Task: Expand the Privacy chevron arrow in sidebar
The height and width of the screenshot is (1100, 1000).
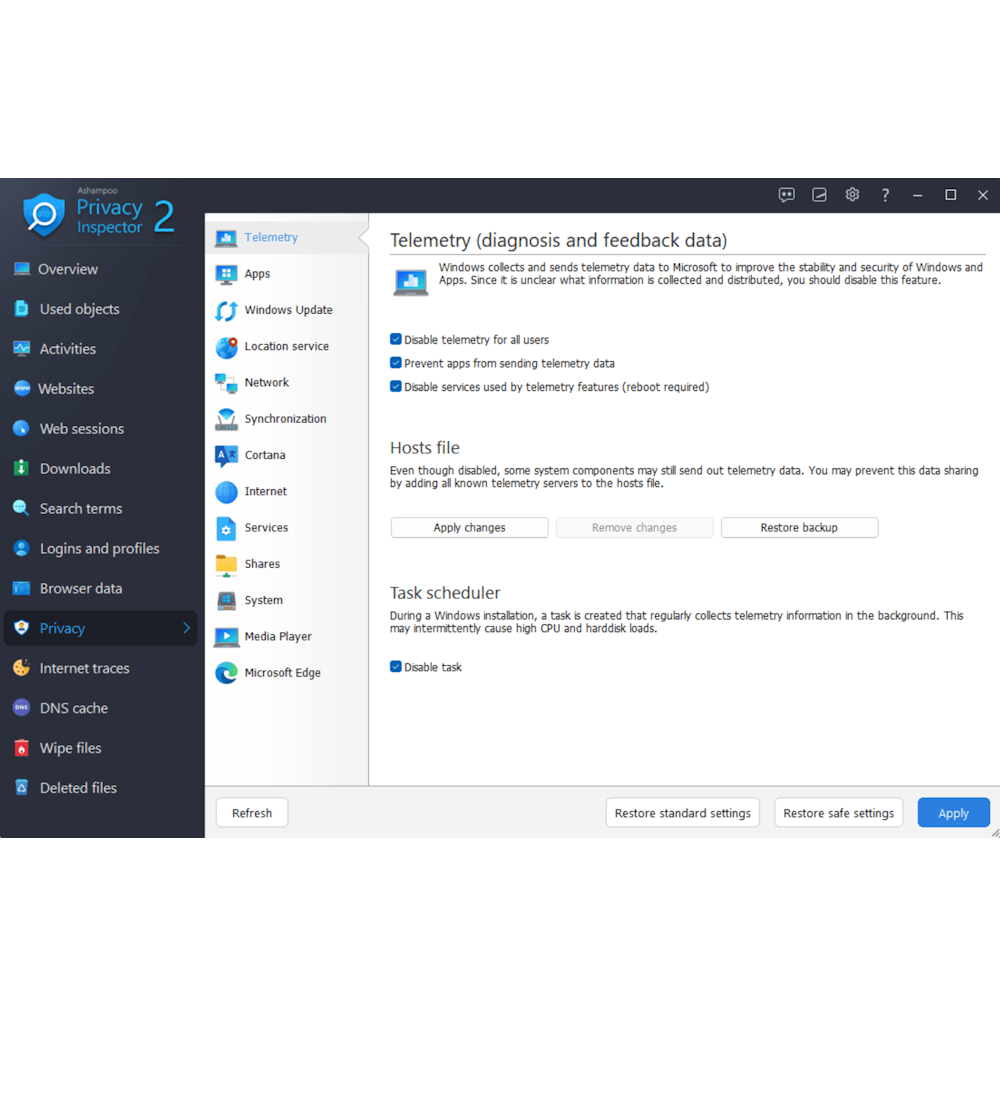Action: point(186,628)
